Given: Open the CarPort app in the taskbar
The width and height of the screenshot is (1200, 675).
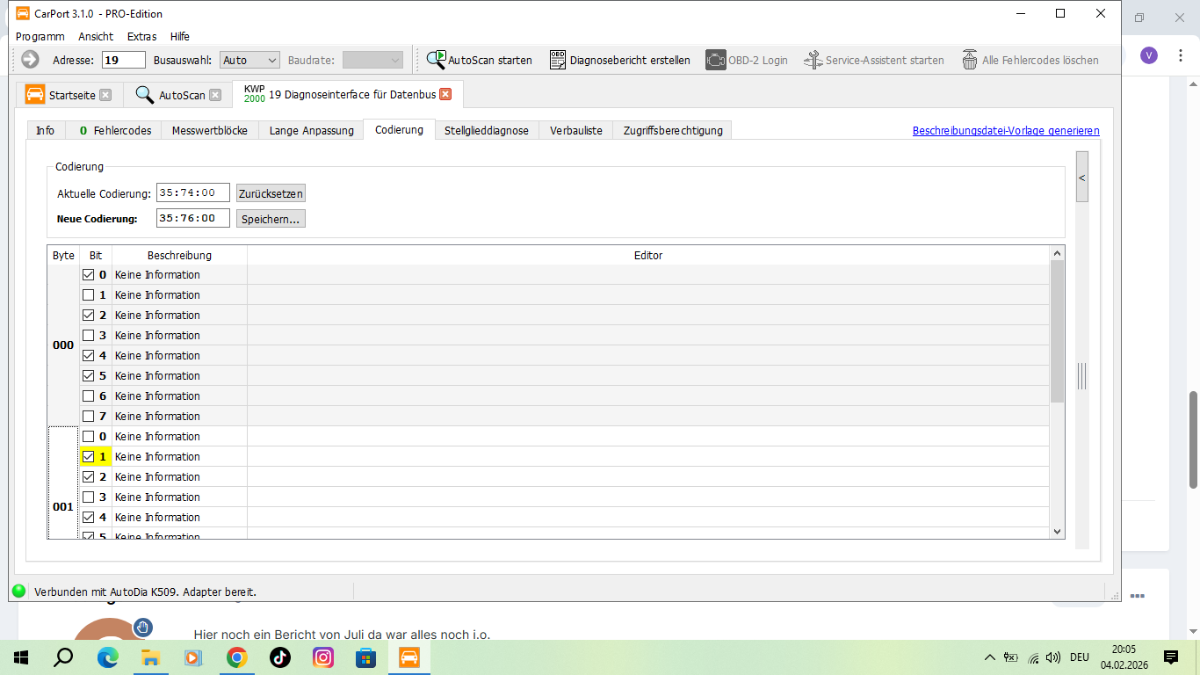Looking at the screenshot, I should [409, 657].
